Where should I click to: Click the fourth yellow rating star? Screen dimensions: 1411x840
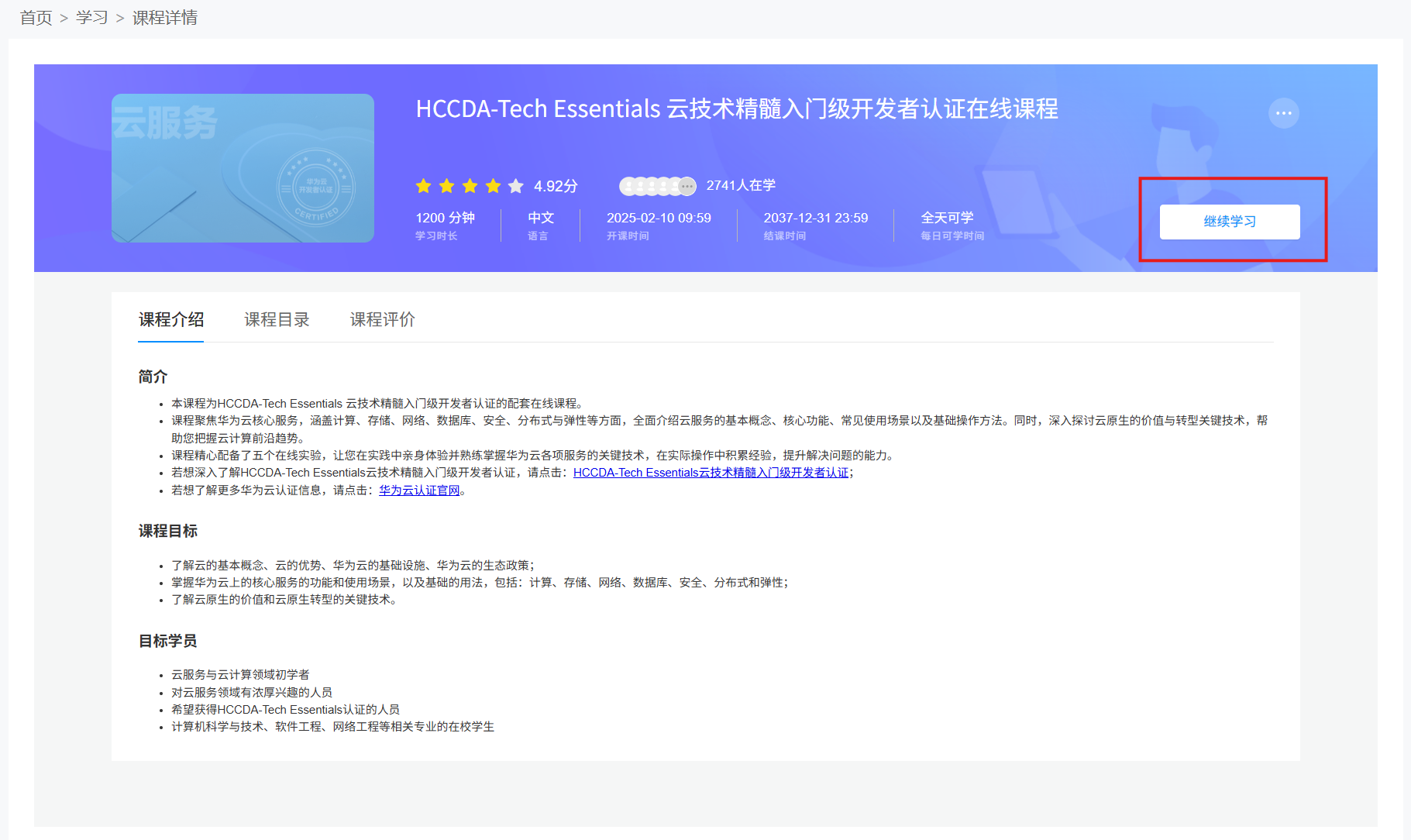coord(493,186)
